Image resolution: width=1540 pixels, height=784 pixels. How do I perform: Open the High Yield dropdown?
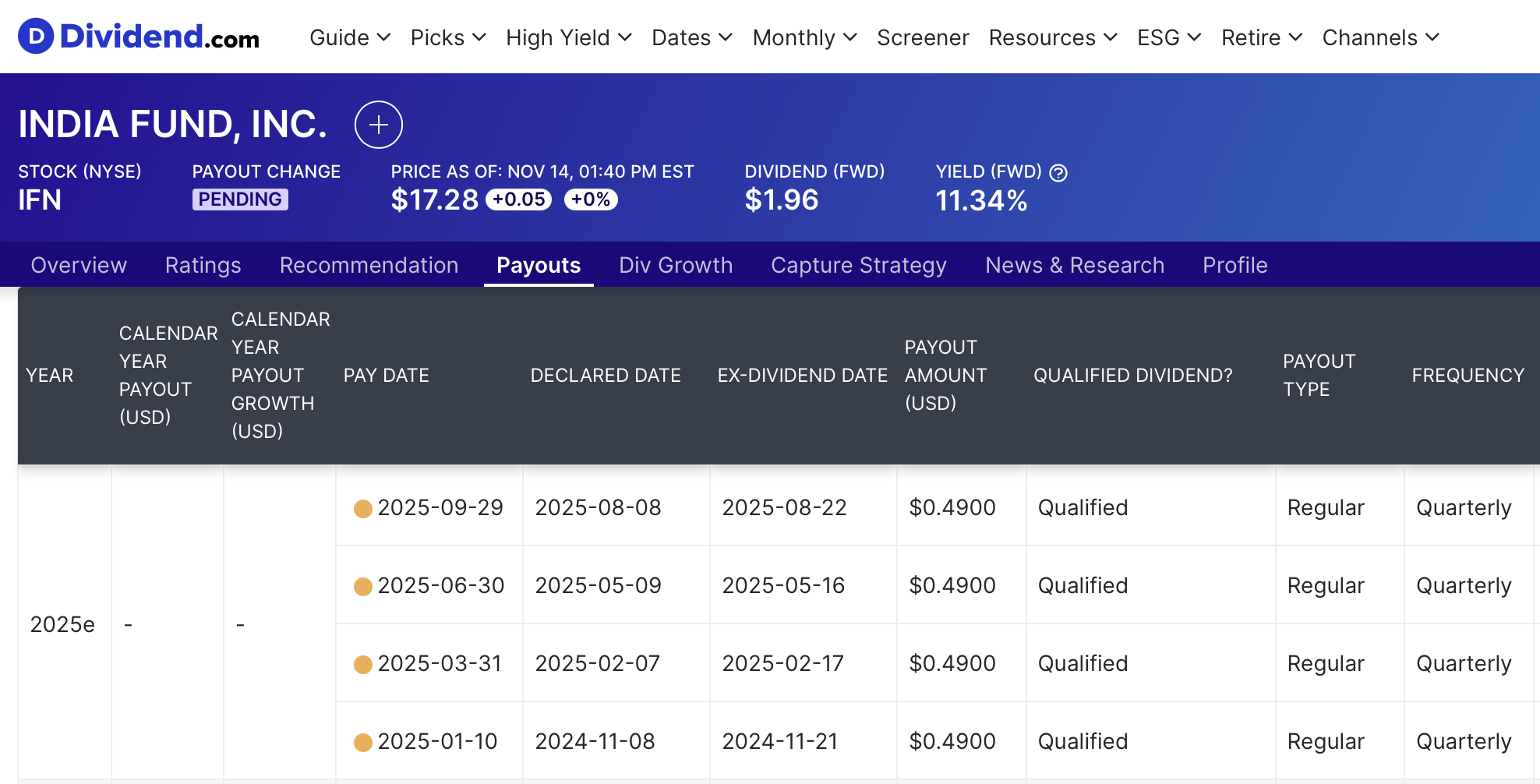tap(568, 37)
